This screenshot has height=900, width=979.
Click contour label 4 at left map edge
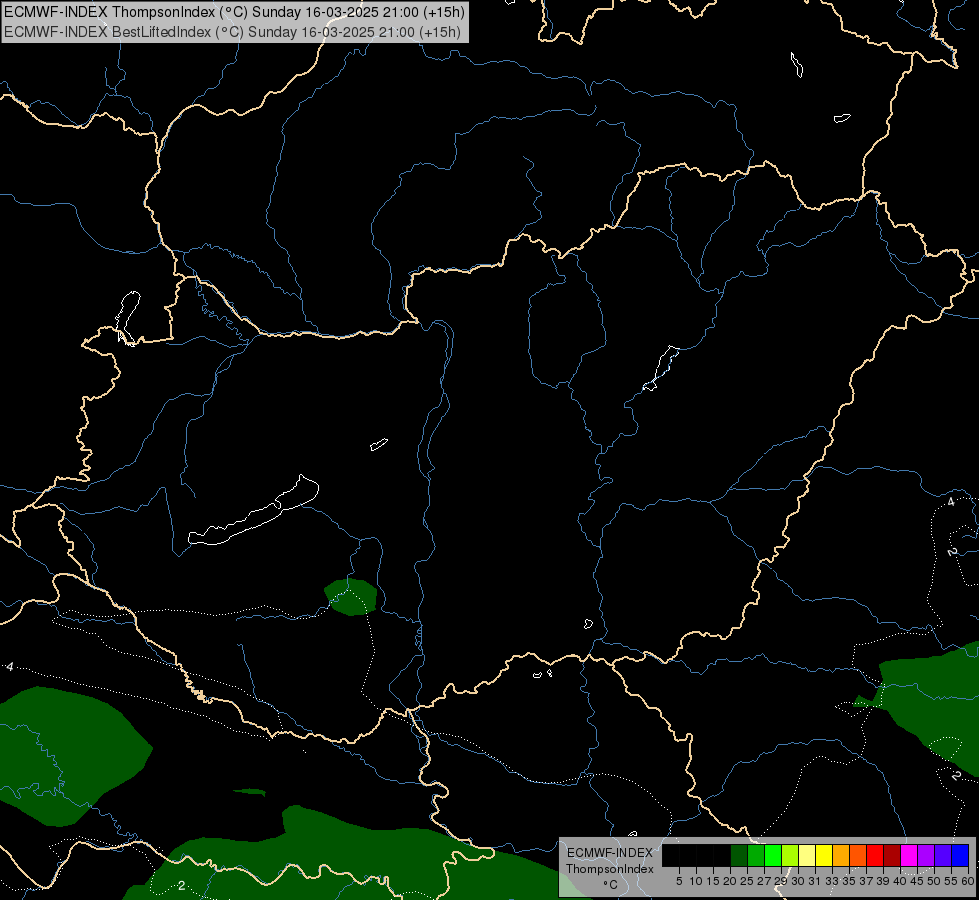[10, 667]
